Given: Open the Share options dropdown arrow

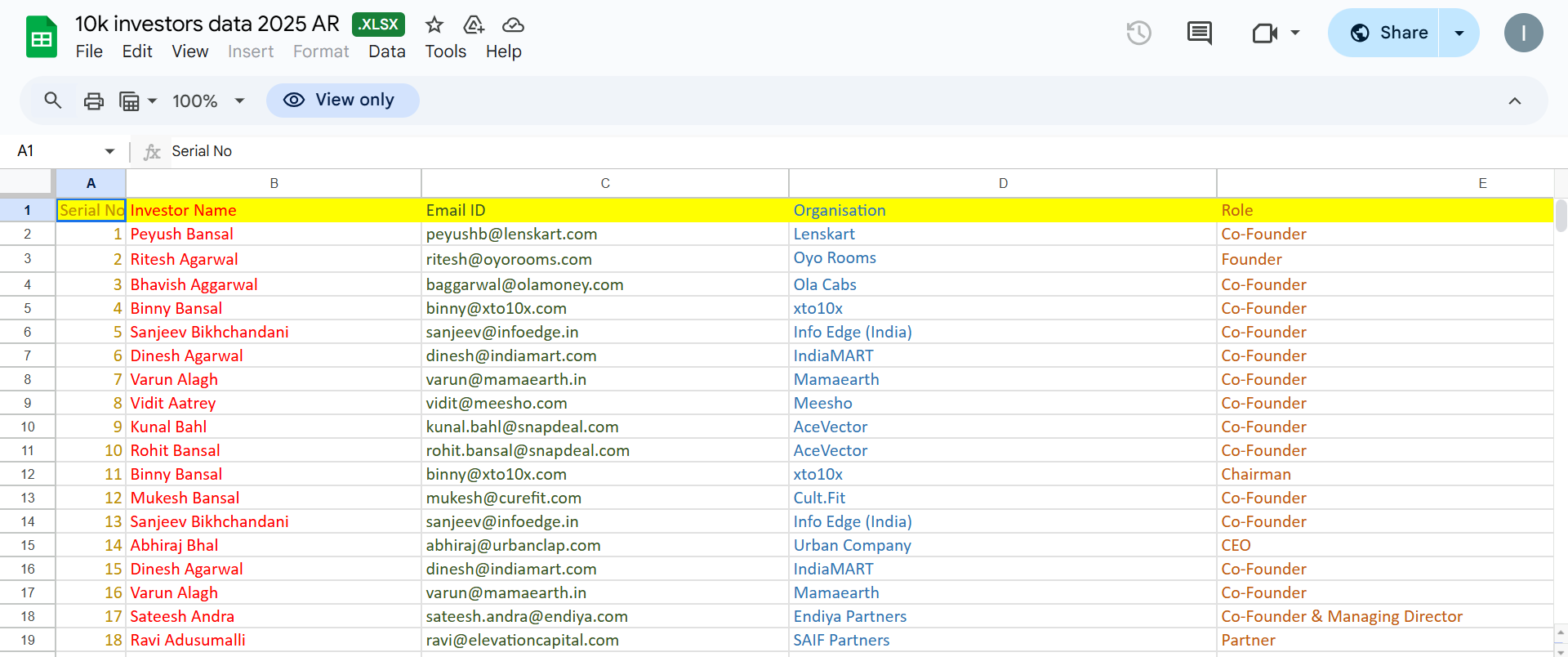Looking at the screenshot, I should [x=1459, y=33].
